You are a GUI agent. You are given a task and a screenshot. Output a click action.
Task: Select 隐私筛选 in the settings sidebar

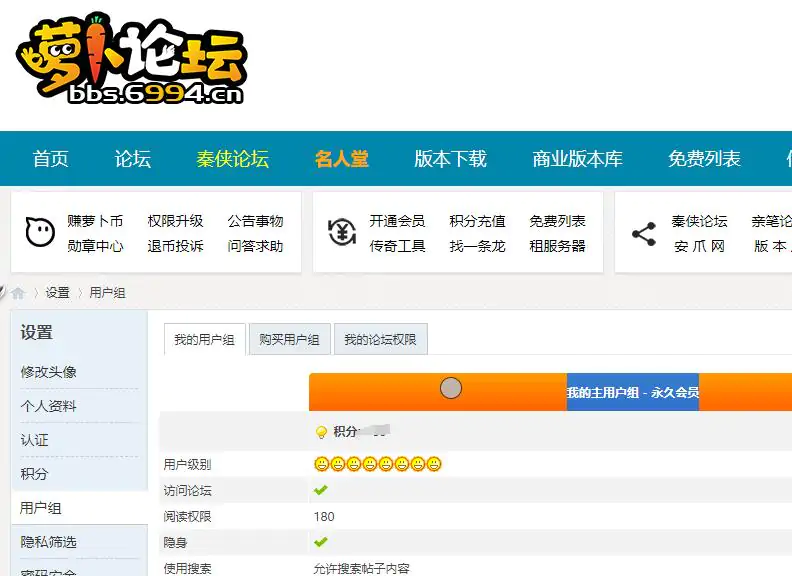(x=48, y=542)
